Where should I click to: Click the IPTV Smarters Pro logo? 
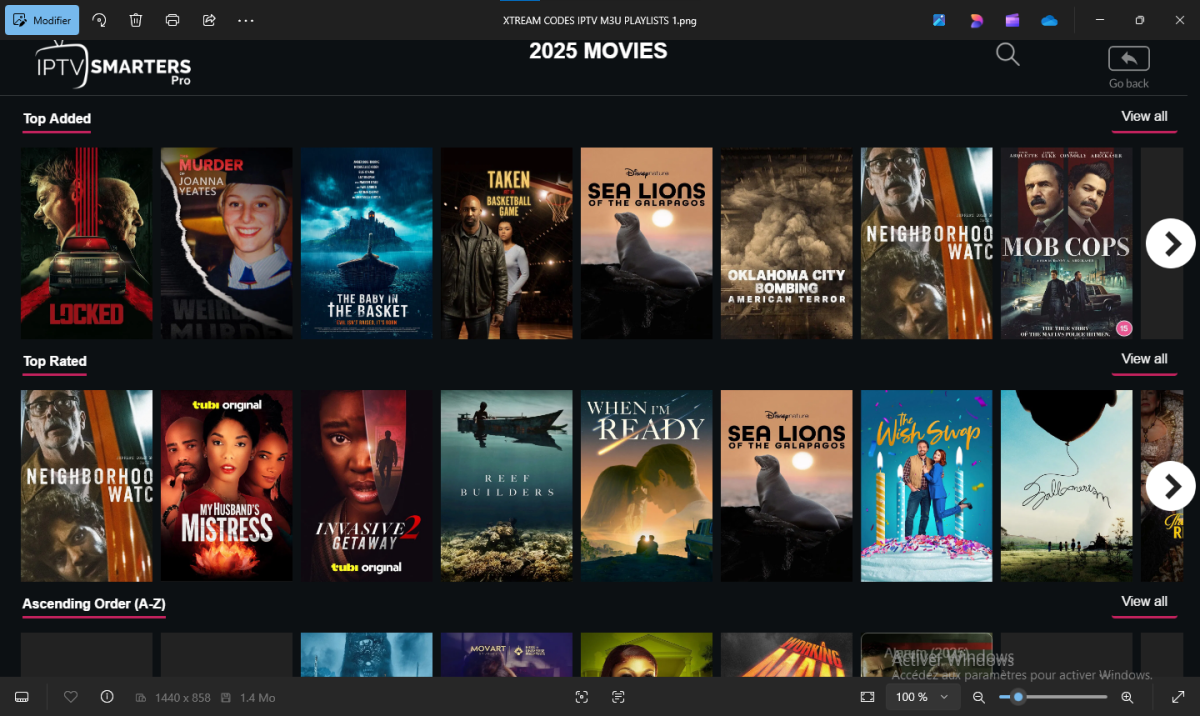[112, 65]
